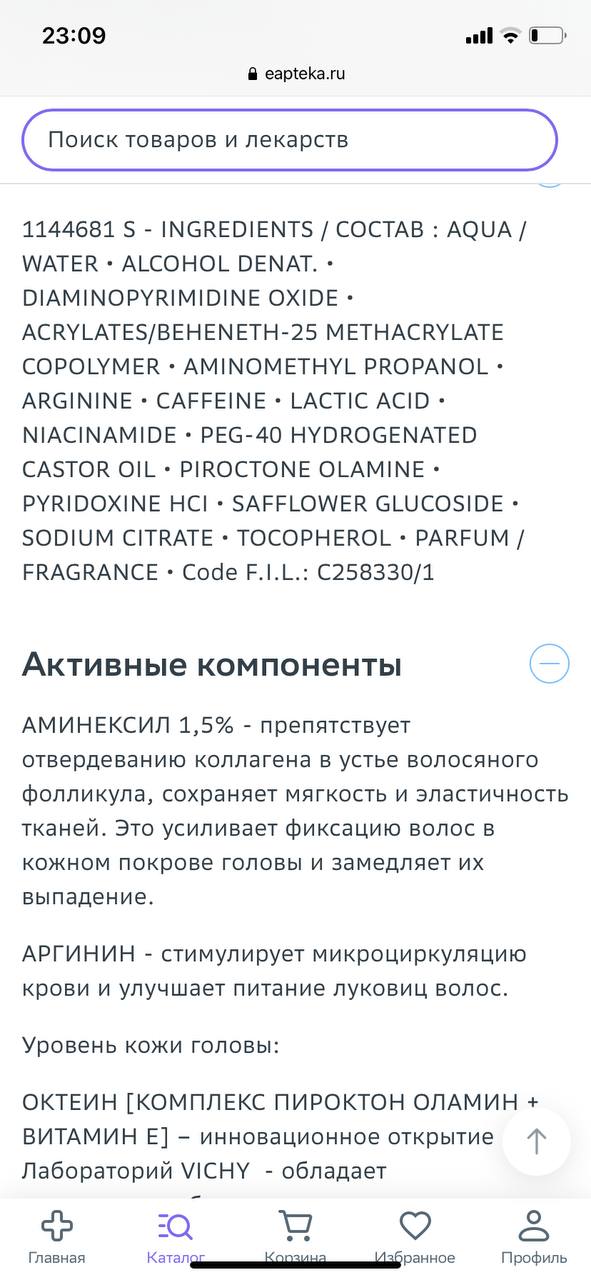Tap the lock icon beside eapteka.ru

point(252,74)
